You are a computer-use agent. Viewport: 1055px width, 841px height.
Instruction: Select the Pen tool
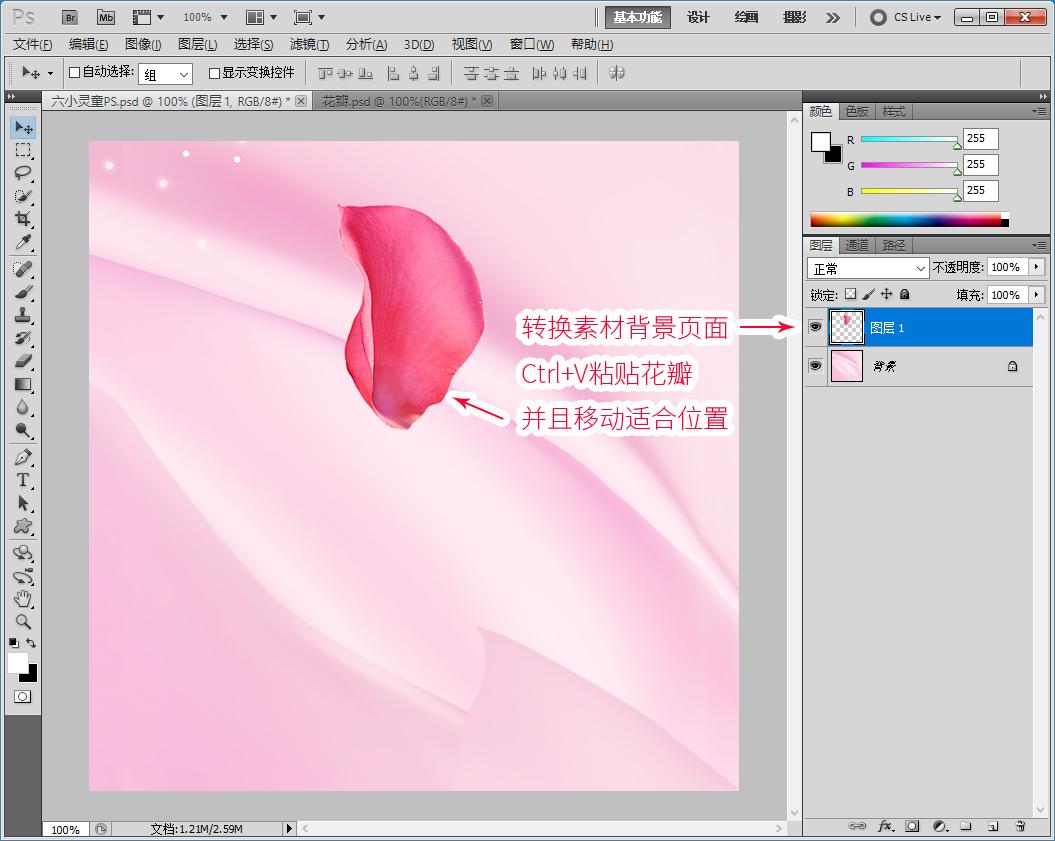tap(24, 458)
